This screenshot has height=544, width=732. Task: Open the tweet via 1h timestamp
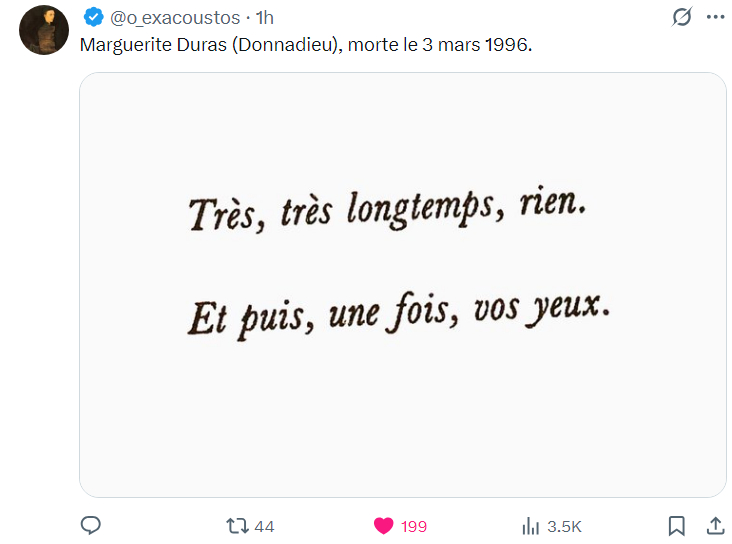(265, 18)
